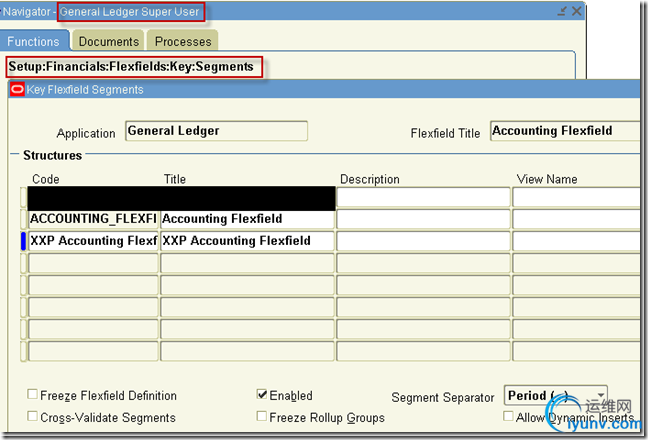Click the Application field General Ledger
648x440 pixels.
(x=217, y=131)
